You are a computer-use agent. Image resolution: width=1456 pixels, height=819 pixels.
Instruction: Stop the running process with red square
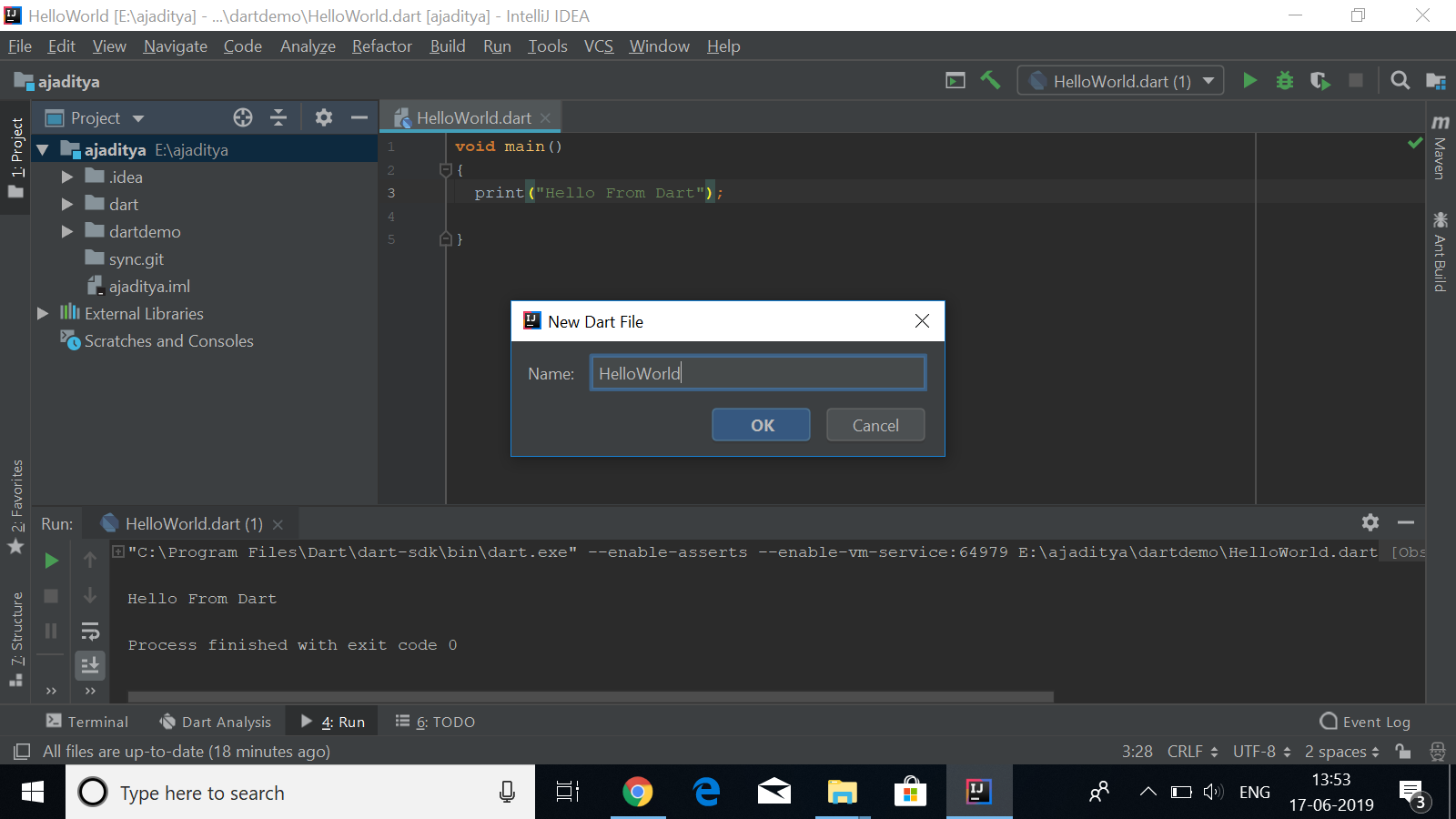coord(50,596)
